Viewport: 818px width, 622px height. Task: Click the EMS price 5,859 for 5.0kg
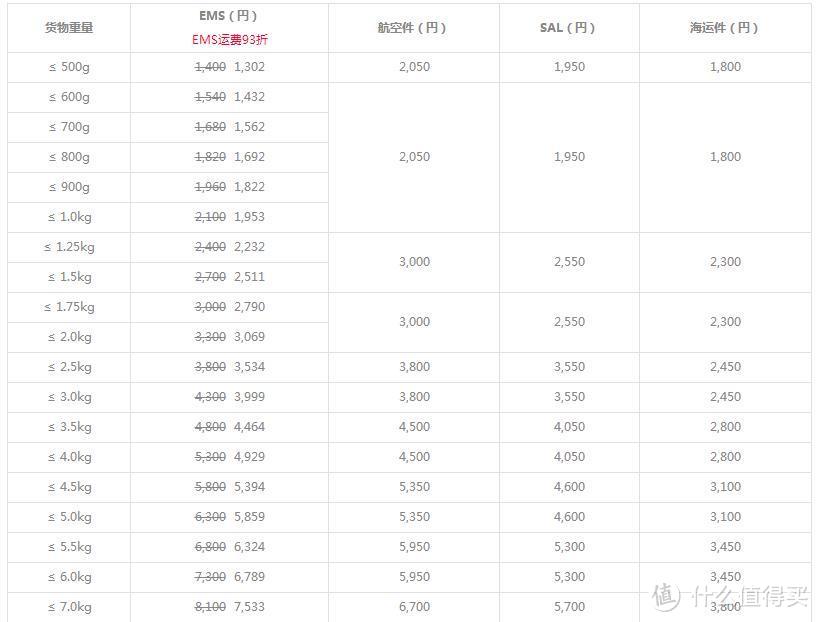click(x=249, y=517)
